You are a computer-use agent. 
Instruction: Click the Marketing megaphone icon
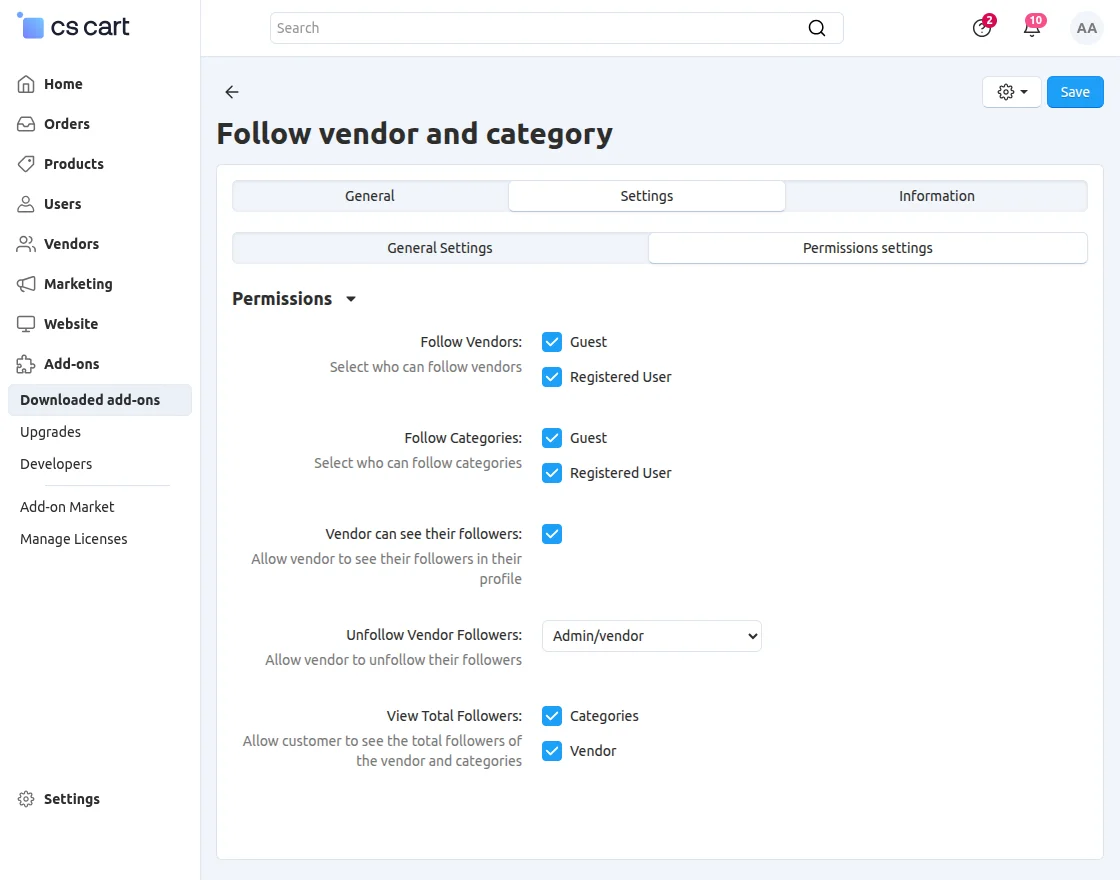(x=26, y=284)
